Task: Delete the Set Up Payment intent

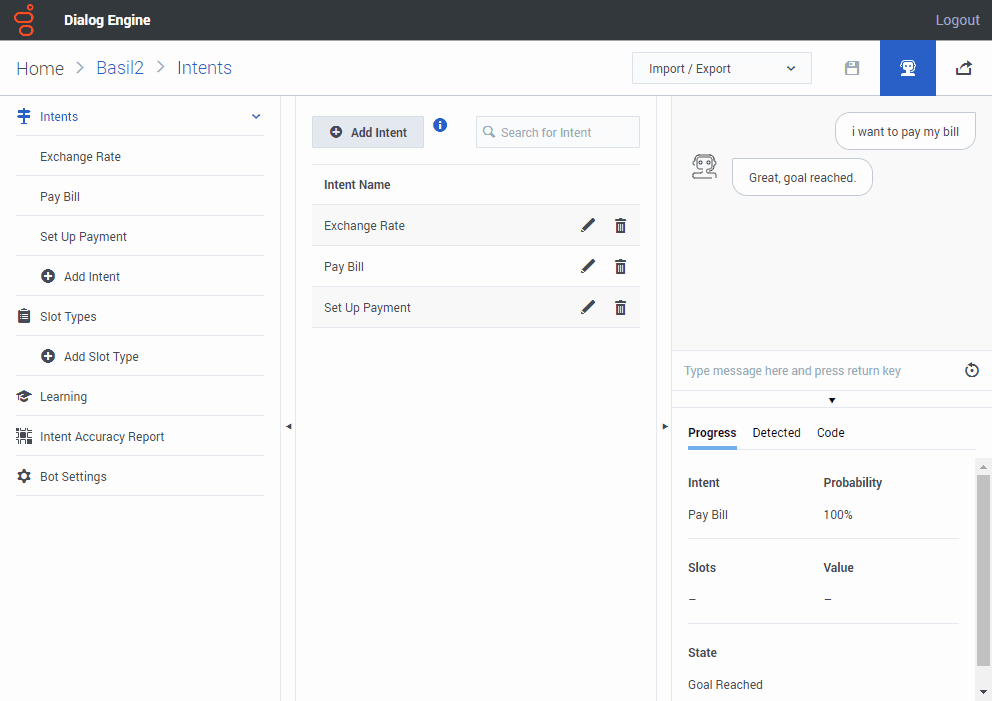Action: (620, 308)
